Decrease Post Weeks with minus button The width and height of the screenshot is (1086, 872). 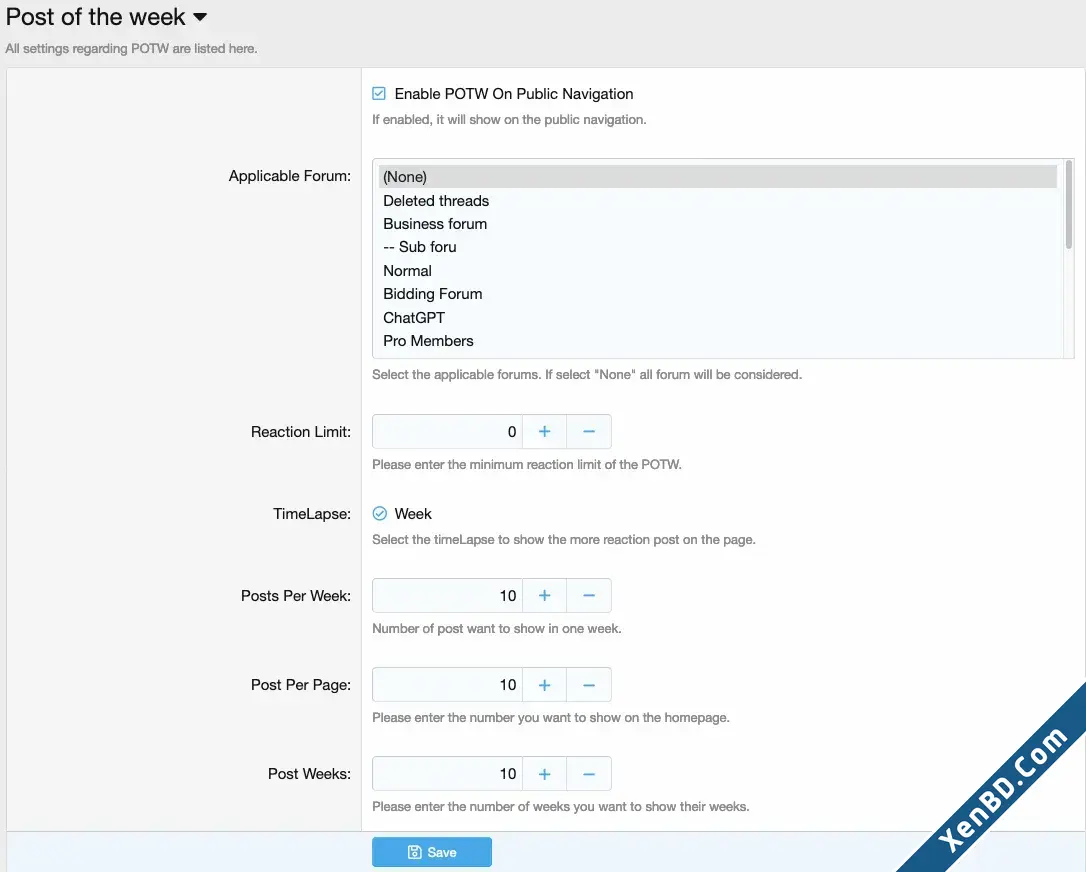(589, 774)
